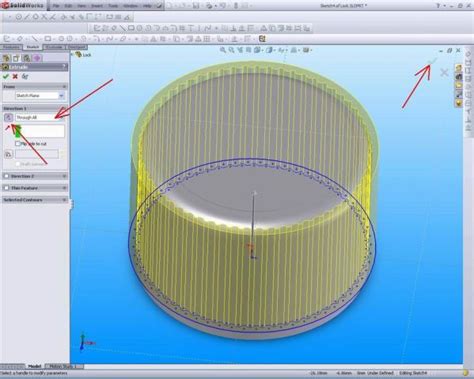Open the File menu
Screen dimensions: 474x379
point(56,6)
